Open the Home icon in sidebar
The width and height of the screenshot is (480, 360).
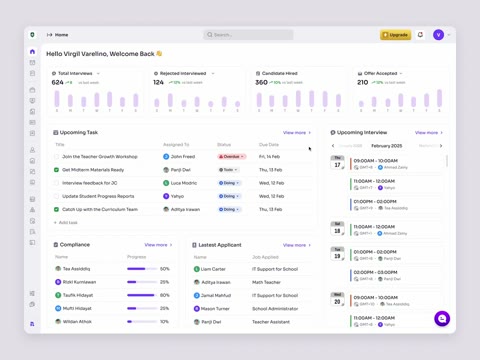click(32, 52)
